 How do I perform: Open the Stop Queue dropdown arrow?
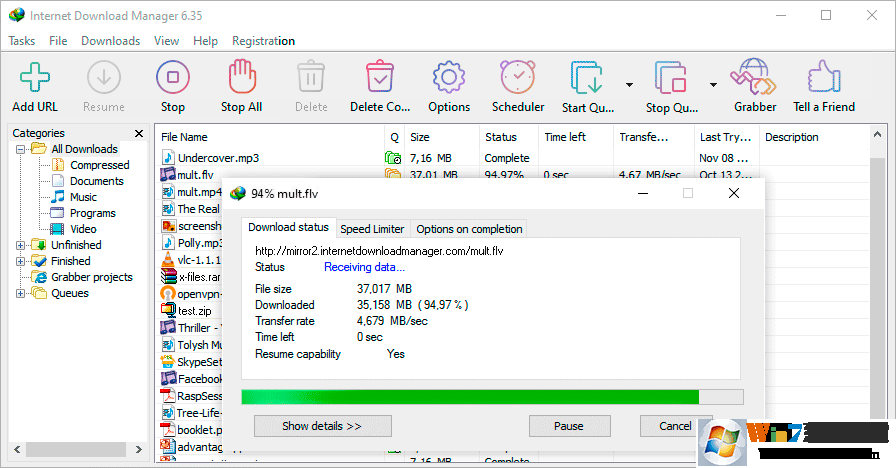point(713,85)
